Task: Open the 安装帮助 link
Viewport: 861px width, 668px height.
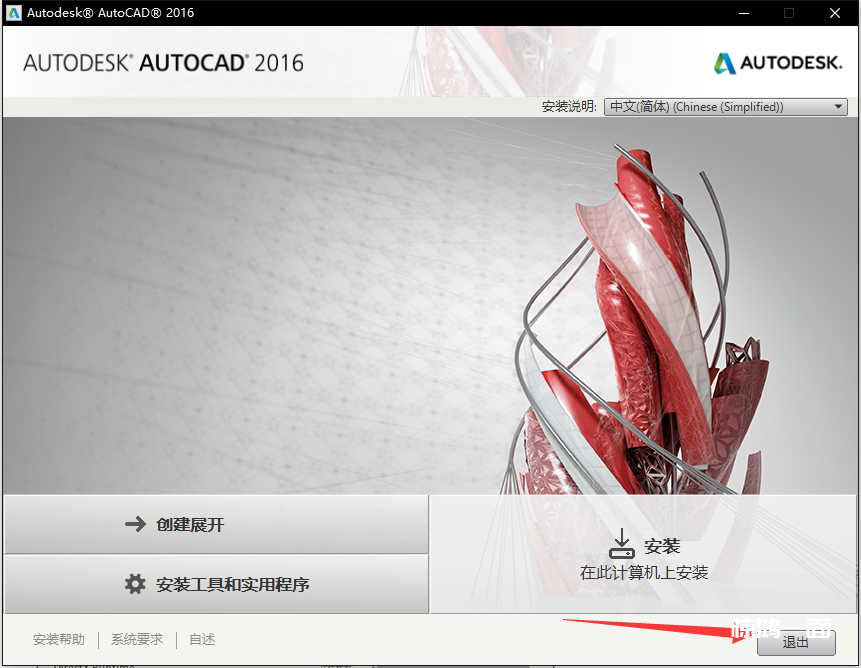Action: point(59,640)
